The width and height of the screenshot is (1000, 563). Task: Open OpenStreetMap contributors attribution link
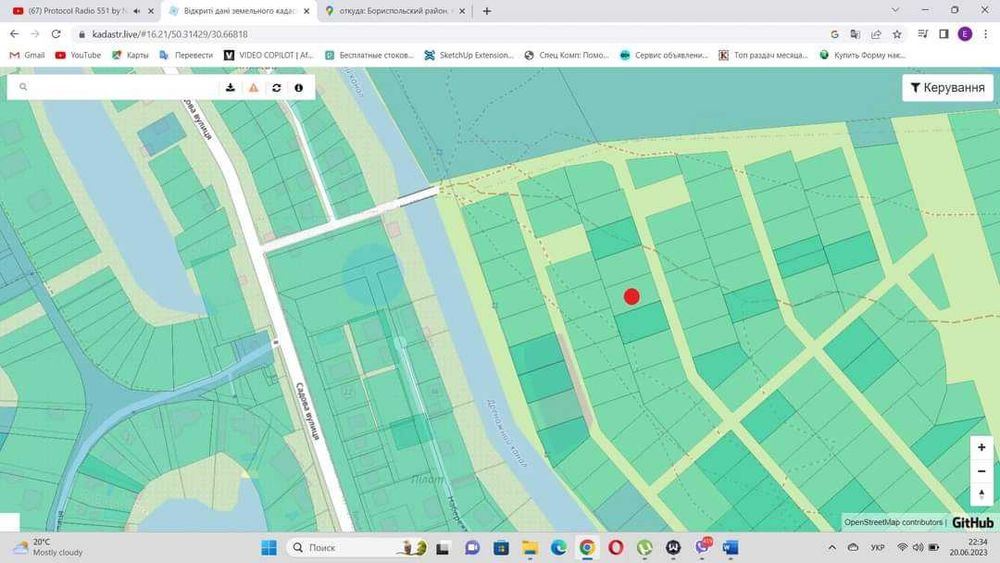coord(893,522)
